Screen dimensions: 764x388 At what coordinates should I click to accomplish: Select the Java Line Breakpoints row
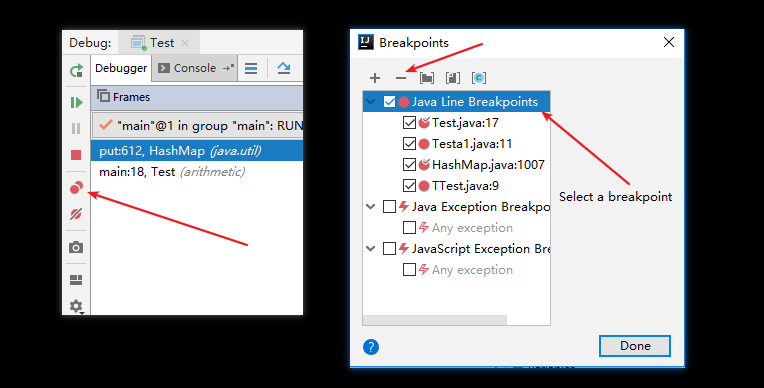(457, 102)
